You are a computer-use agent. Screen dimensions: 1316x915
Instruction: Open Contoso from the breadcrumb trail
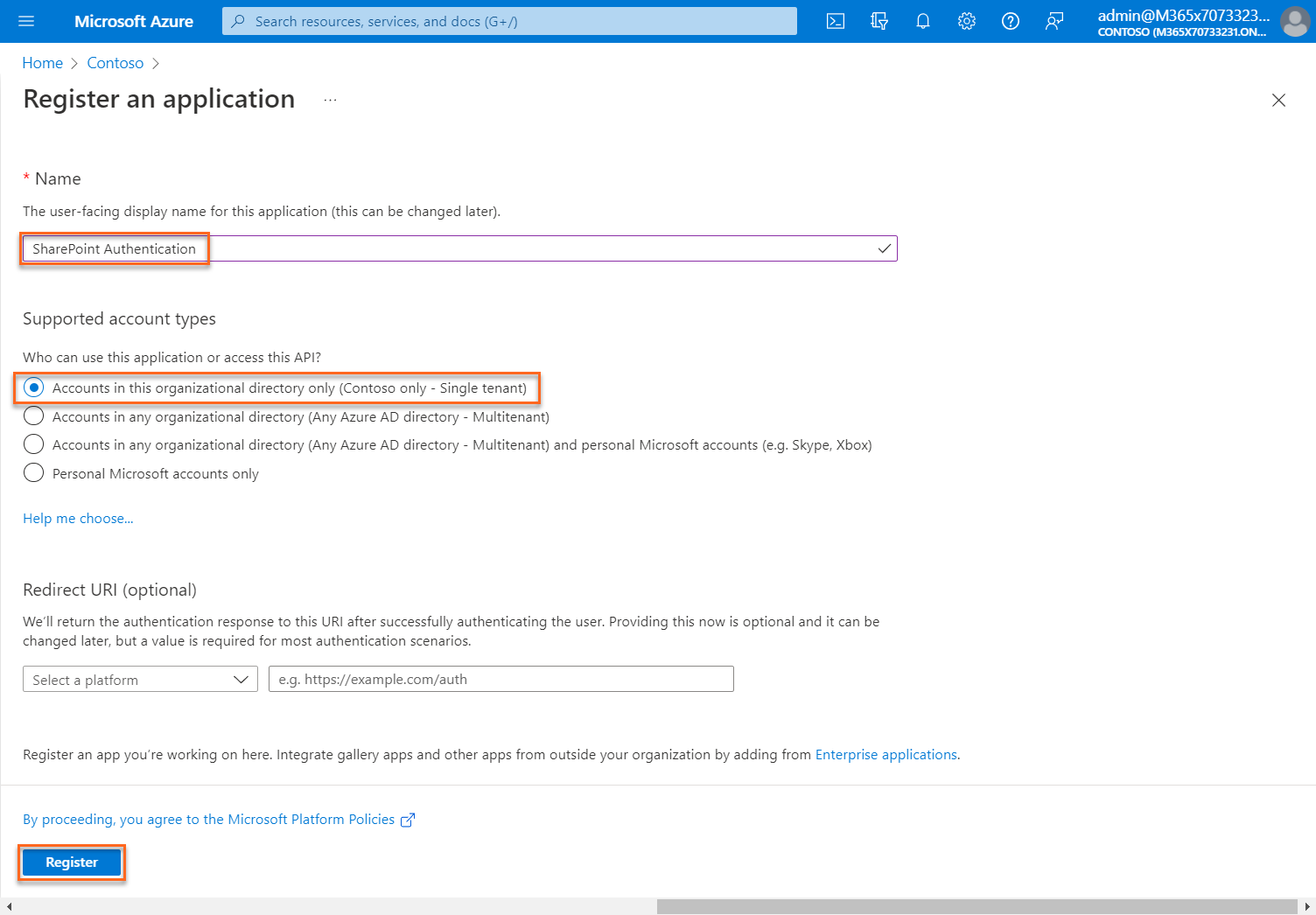[115, 62]
